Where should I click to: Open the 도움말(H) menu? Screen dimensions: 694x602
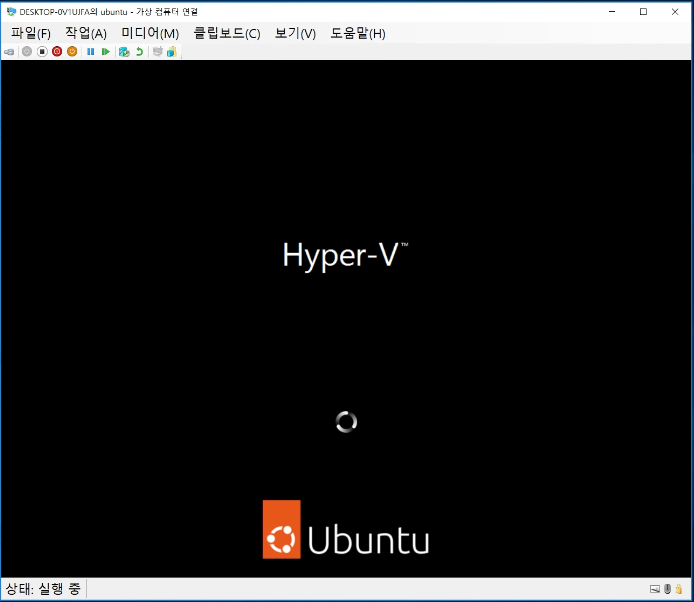358,33
